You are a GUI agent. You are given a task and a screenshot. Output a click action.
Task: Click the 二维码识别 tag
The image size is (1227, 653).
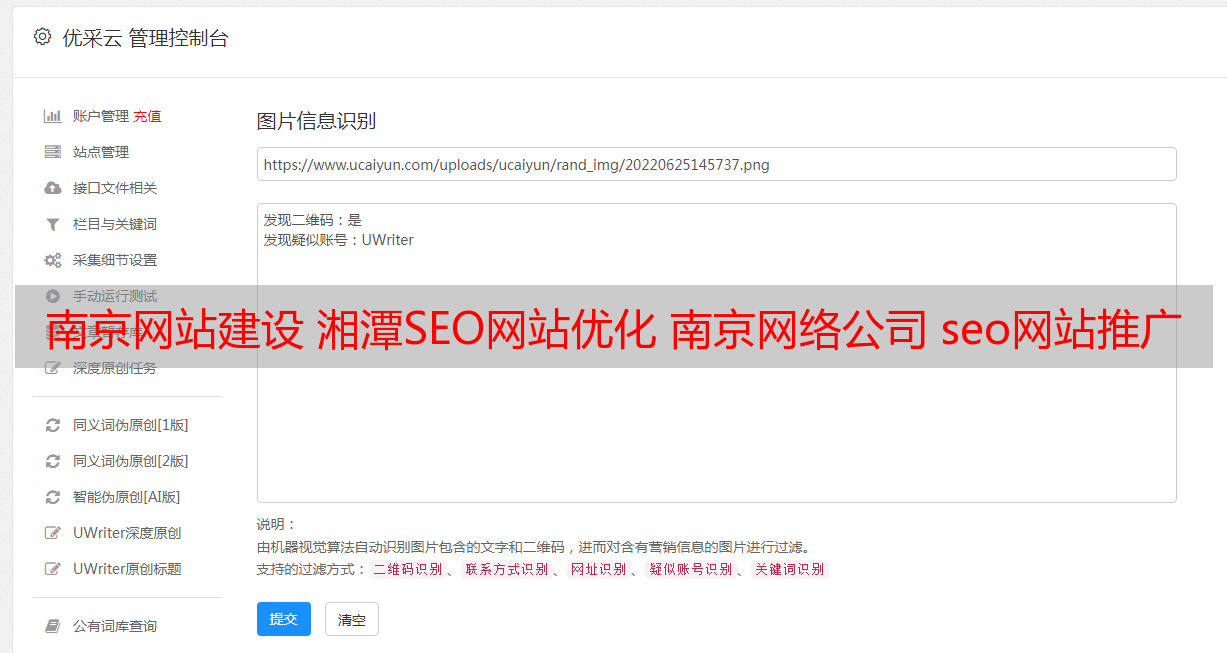(x=407, y=569)
